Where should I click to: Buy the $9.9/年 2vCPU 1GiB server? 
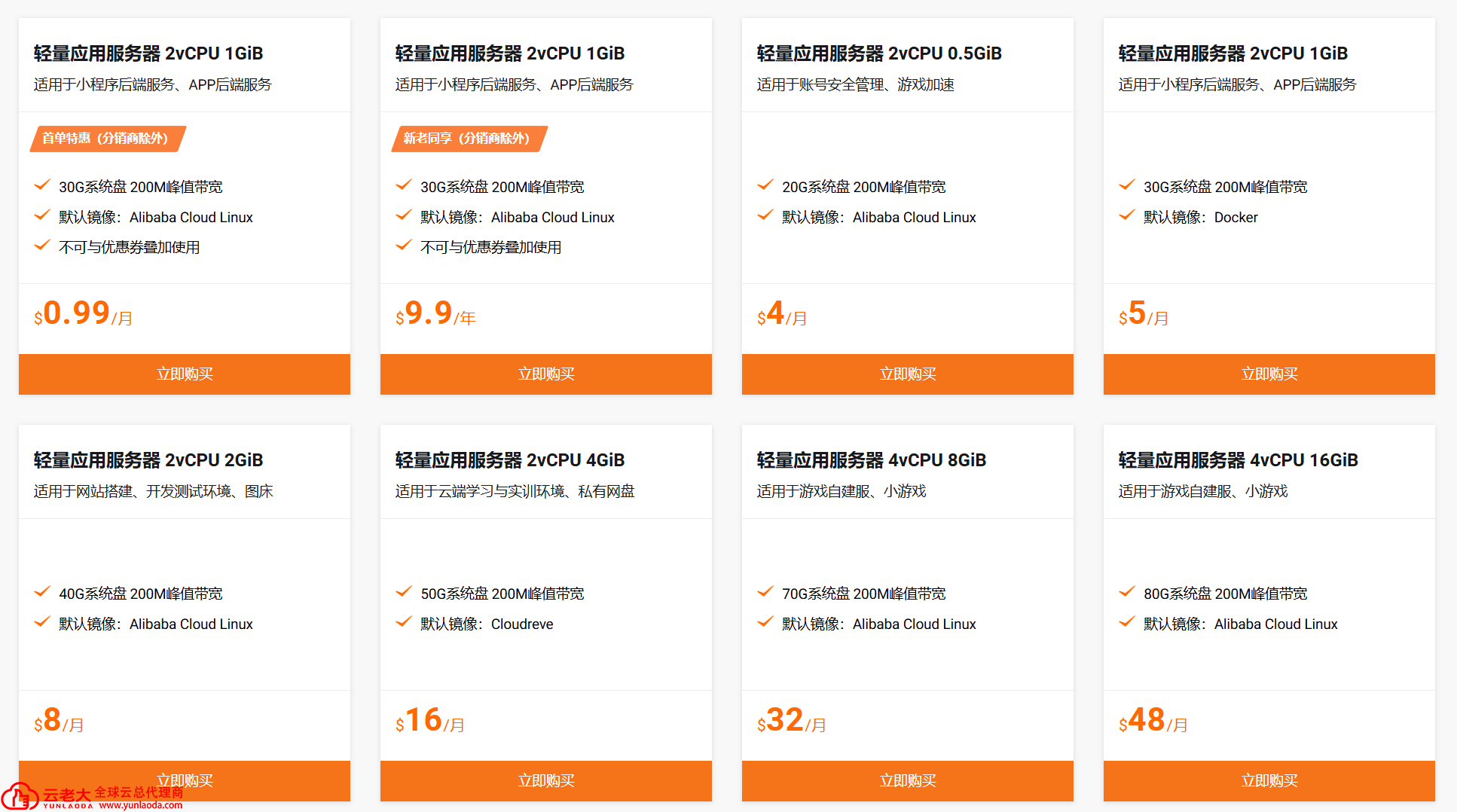click(545, 374)
